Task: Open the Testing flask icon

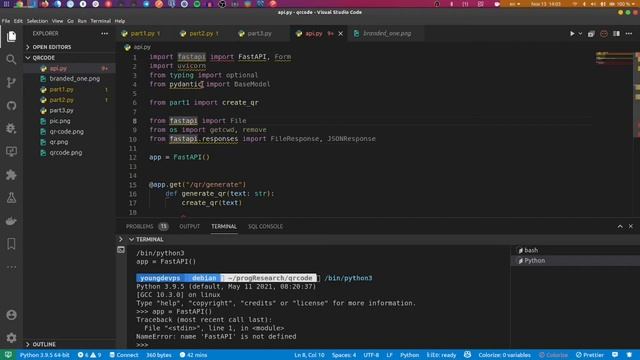Action: click(x=11, y=198)
